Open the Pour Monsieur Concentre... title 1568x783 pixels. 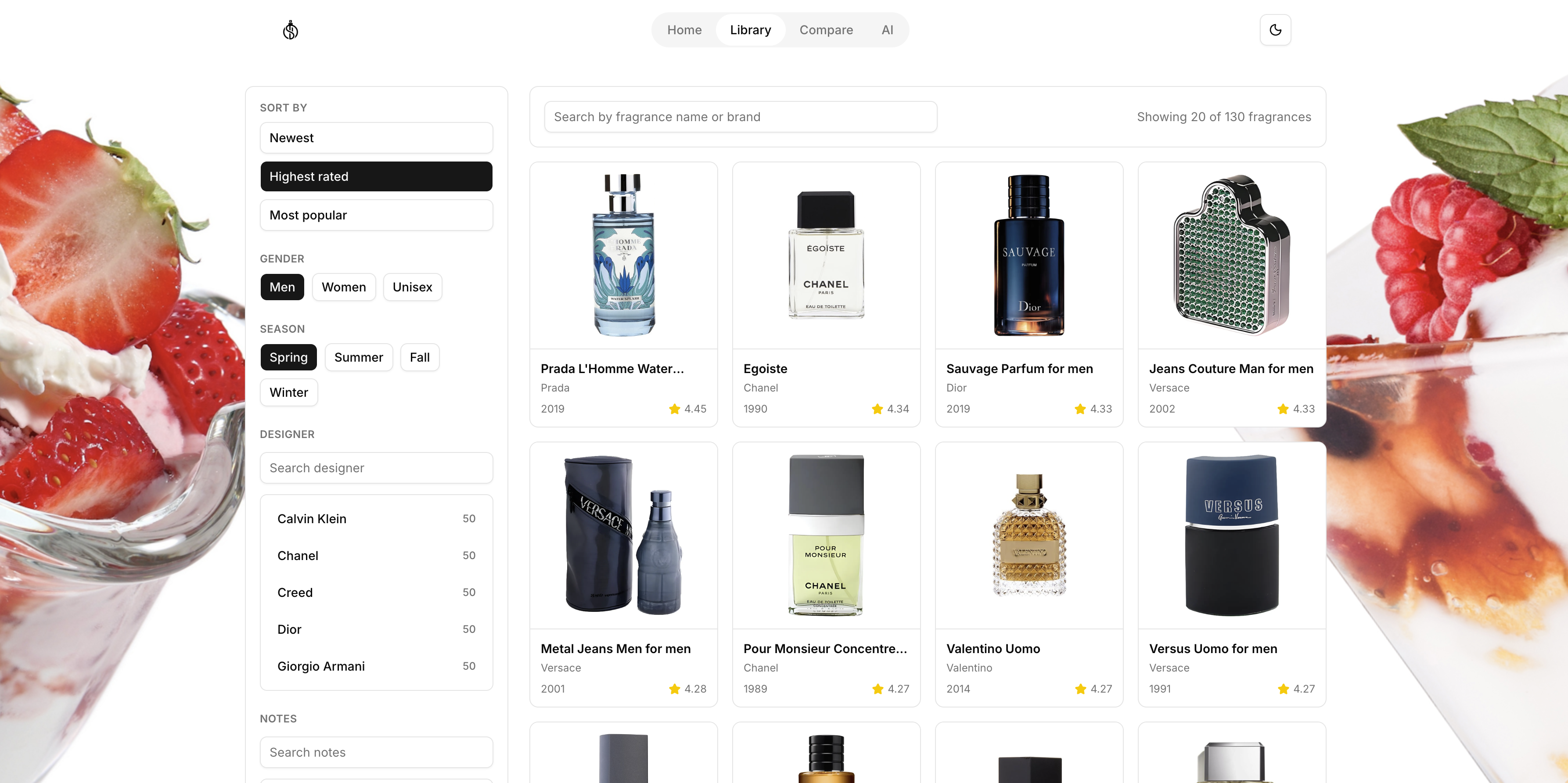coord(825,649)
